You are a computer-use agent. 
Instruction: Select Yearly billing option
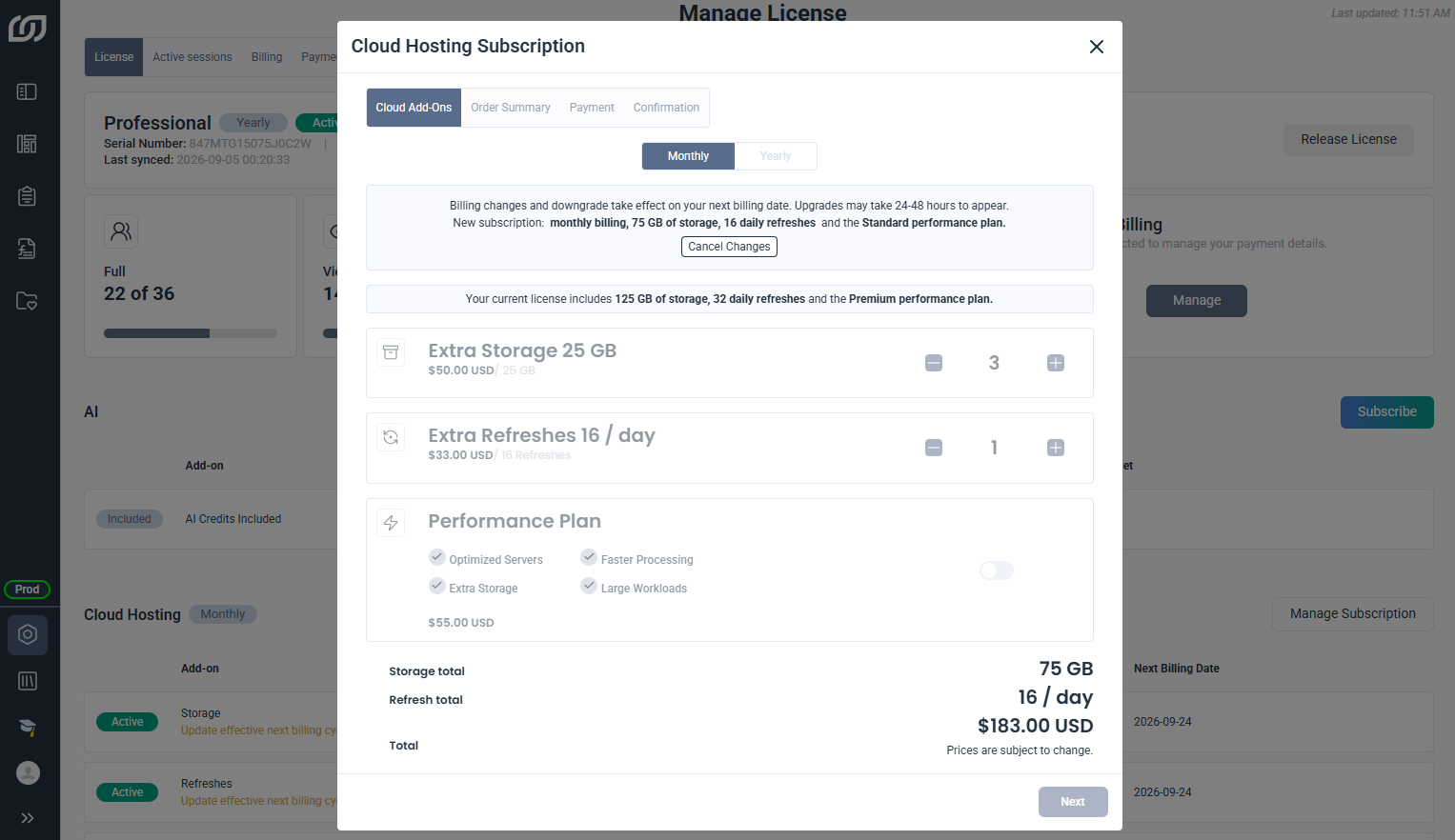(x=776, y=156)
